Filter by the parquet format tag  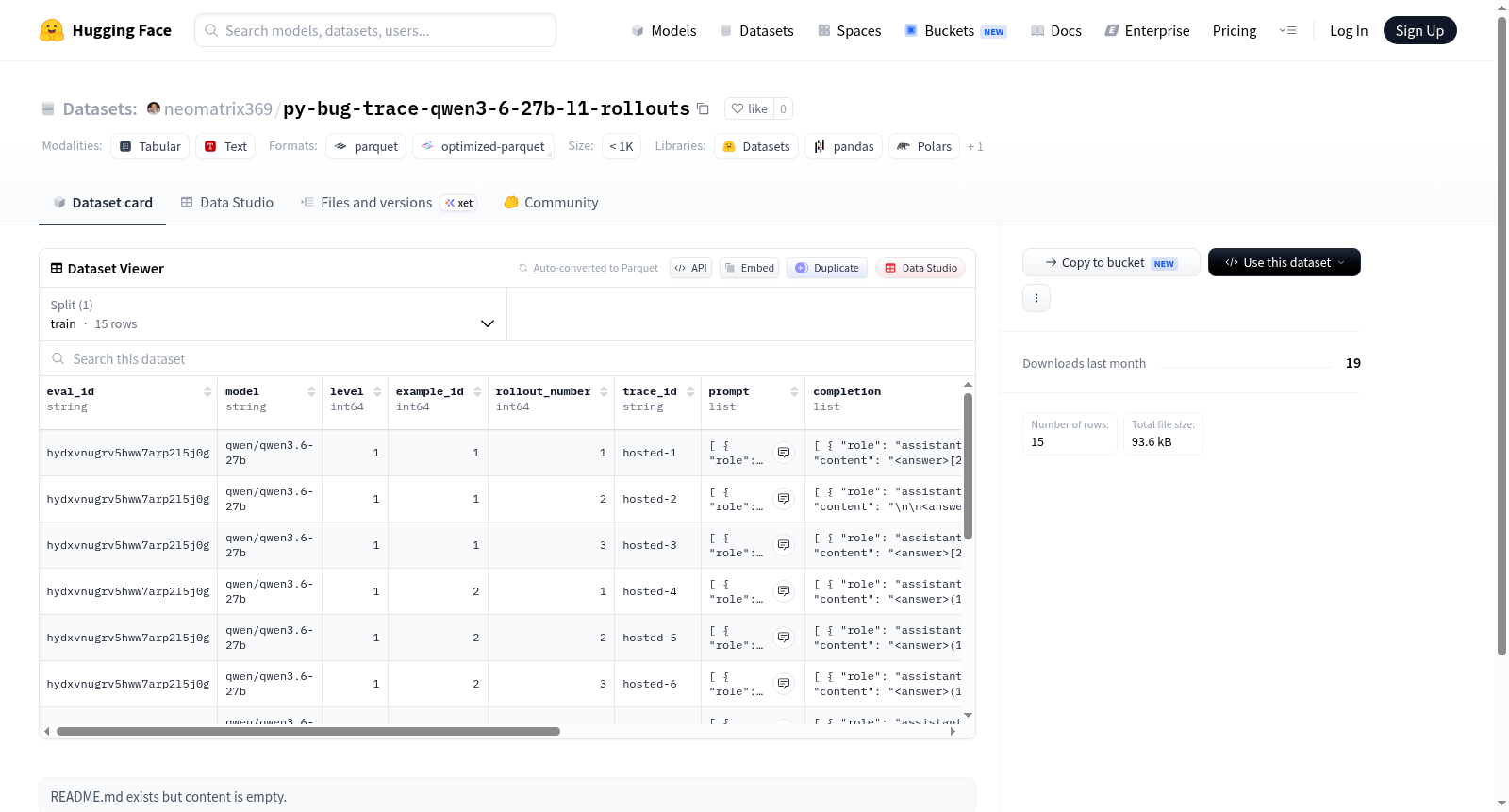(x=366, y=146)
